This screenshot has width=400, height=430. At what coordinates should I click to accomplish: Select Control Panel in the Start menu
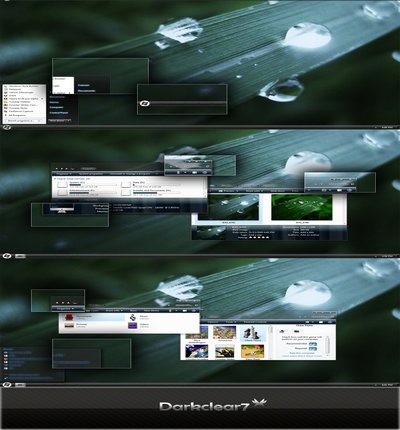[59, 113]
